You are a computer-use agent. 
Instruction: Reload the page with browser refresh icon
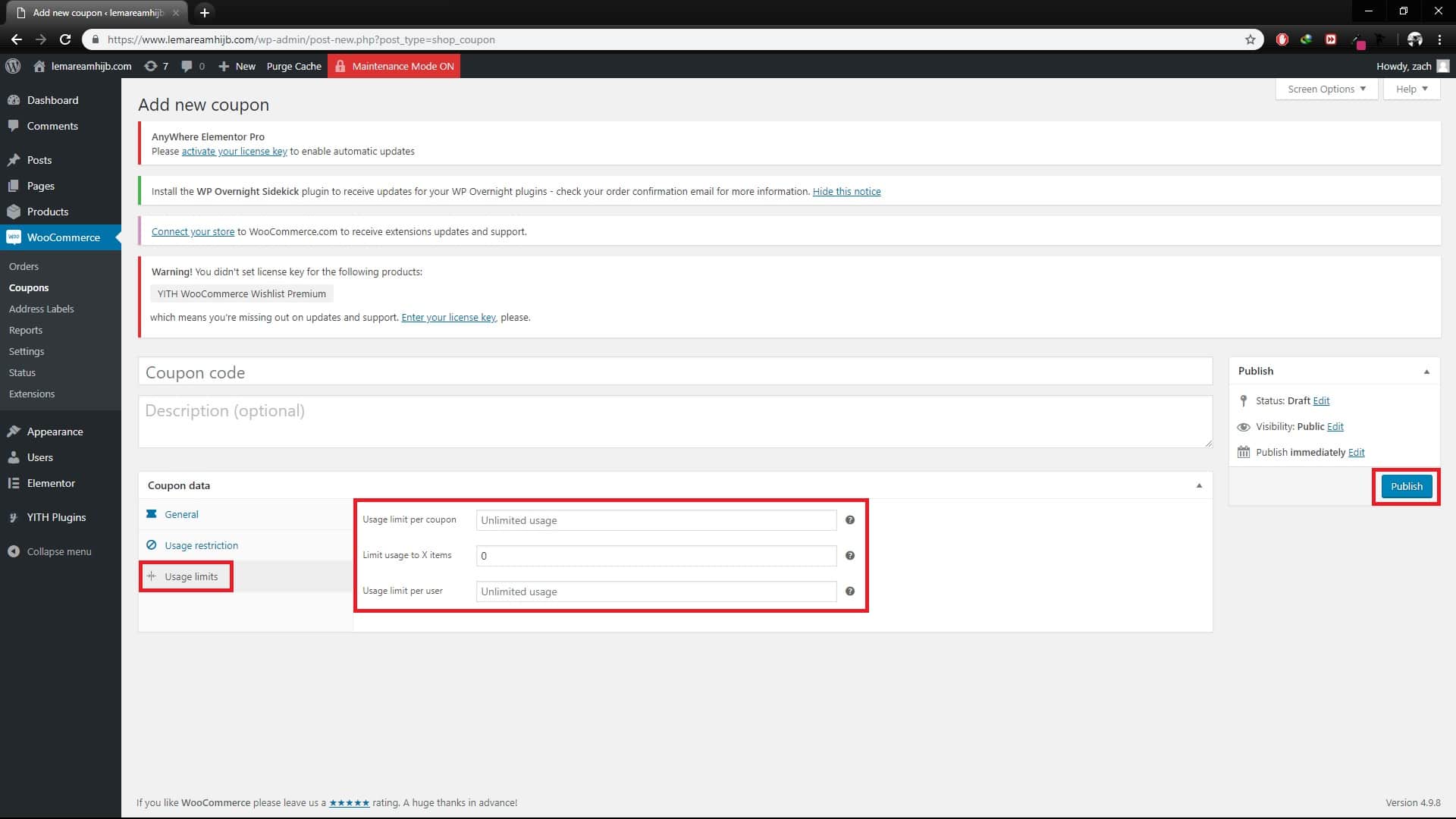click(x=65, y=39)
